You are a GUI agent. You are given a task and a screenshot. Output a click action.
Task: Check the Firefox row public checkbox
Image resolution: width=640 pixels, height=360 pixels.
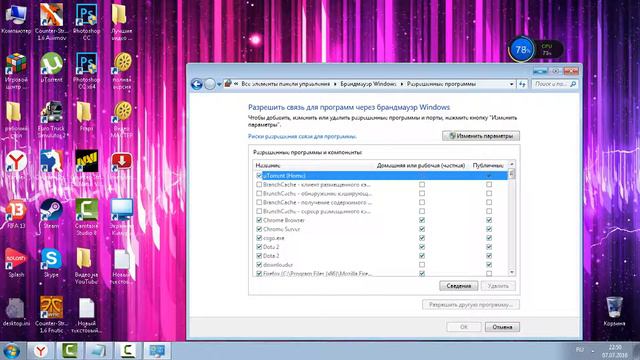click(x=489, y=273)
